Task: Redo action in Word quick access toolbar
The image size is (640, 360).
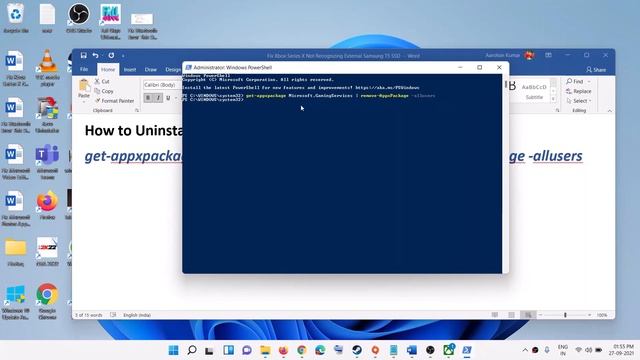Action: coord(111,55)
